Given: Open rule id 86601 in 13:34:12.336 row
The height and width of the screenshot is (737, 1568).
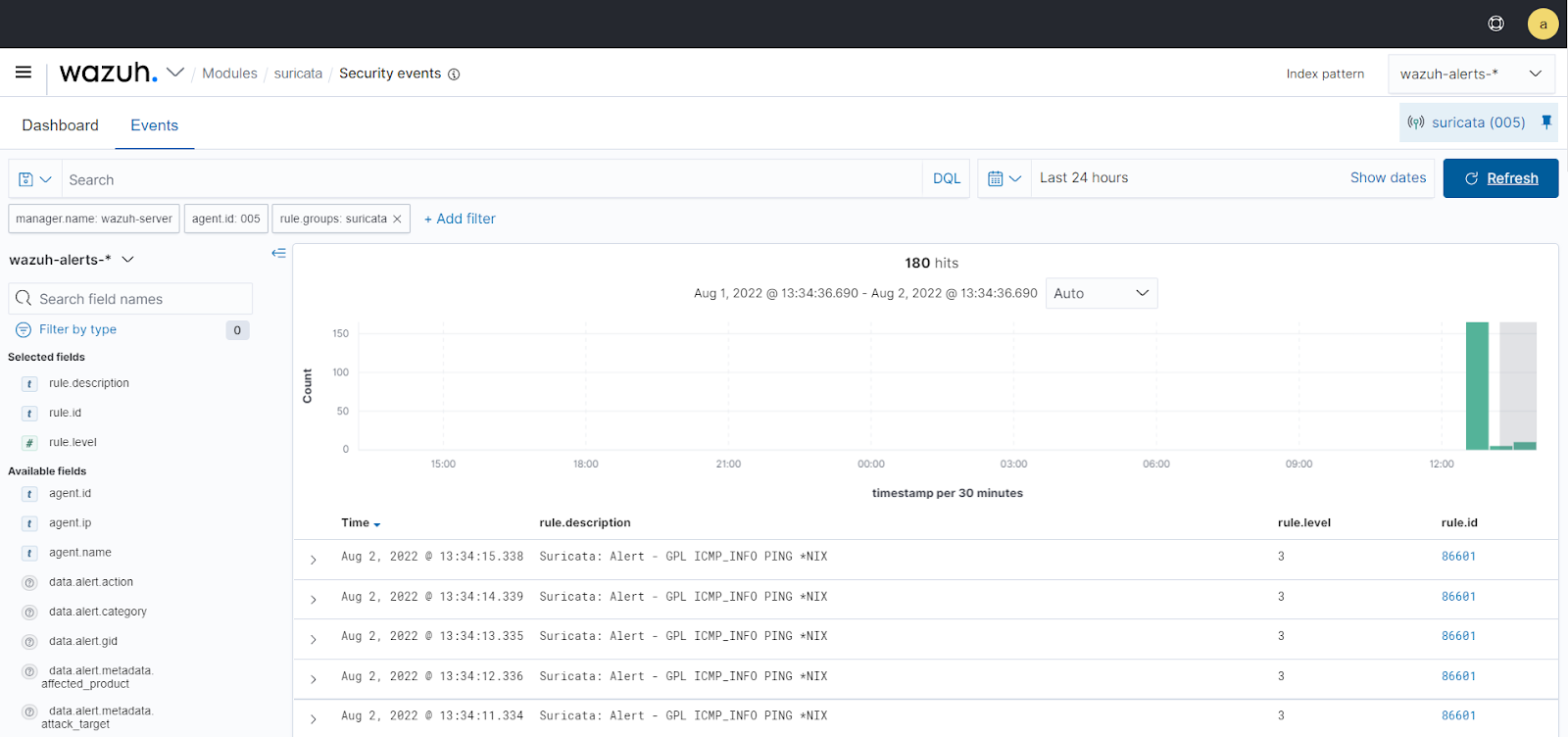Looking at the screenshot, I should [x=1458, y=676].
